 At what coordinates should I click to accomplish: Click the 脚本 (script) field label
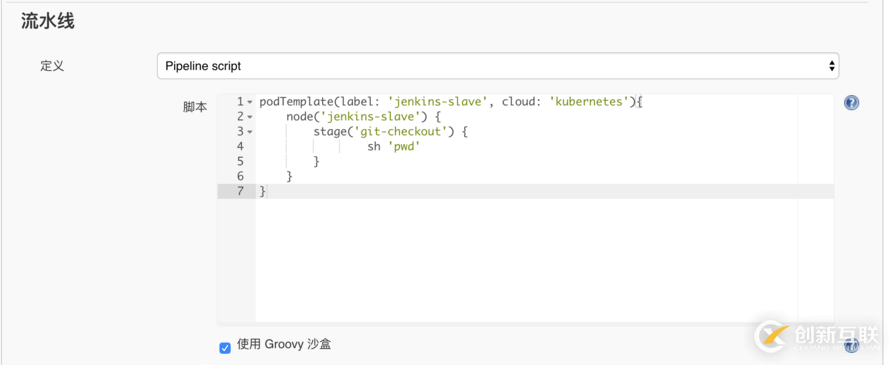pyautogui.click(x=194, y=107)
